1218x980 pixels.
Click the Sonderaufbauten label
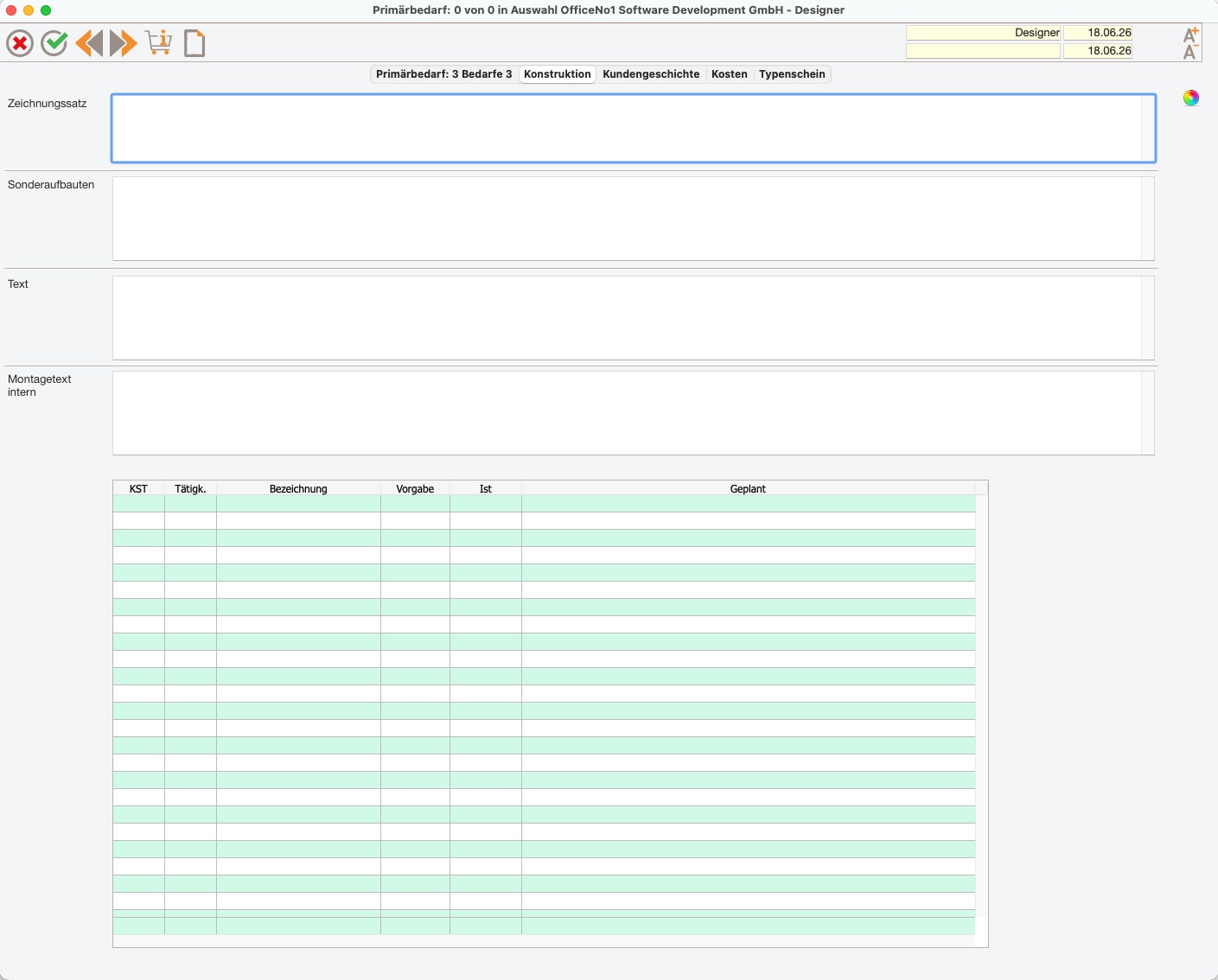[x=51, y=185]
